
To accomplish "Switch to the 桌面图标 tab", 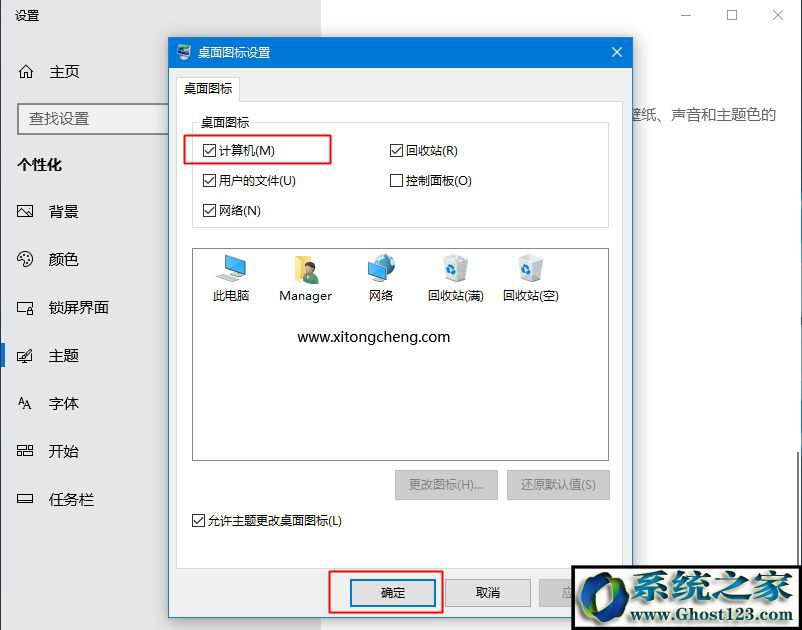I will point(208,88).
